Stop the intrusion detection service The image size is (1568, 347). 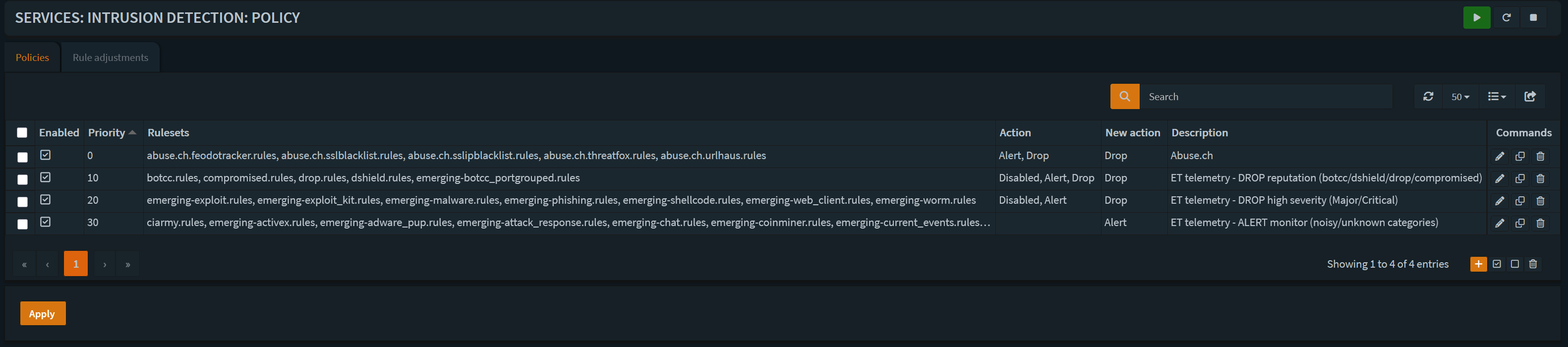(x=1533, y=18)
